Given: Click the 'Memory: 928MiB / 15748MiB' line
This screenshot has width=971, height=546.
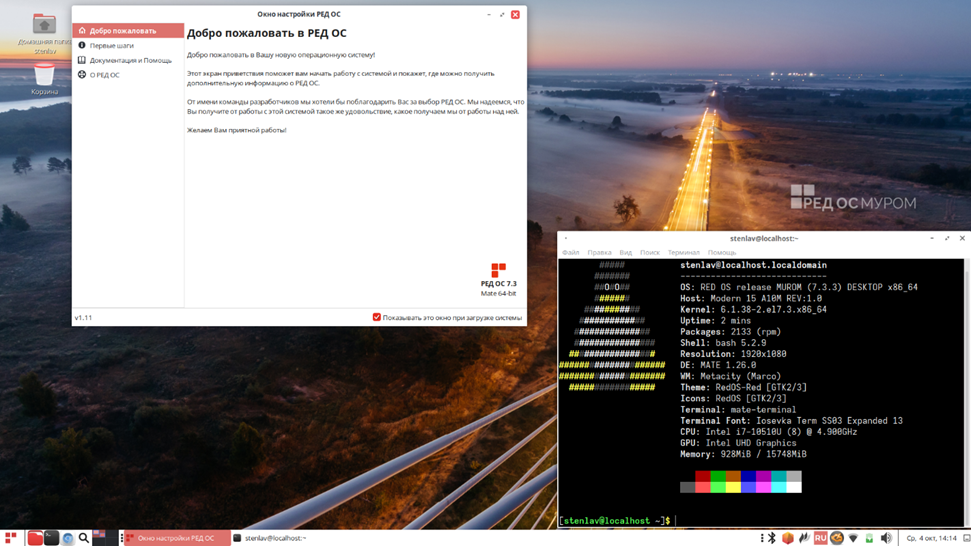Looking at the screenshot, I should pos(743,454).
